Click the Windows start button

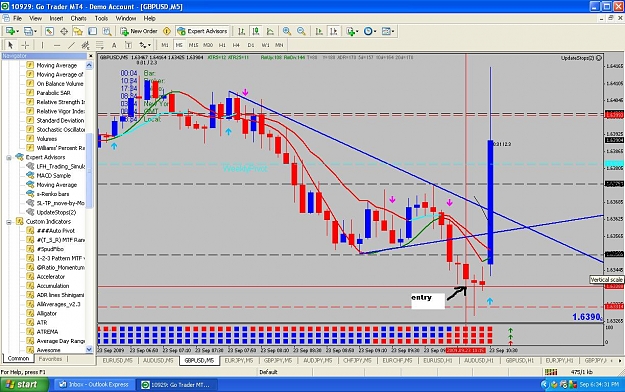click(x=24, y=385)
